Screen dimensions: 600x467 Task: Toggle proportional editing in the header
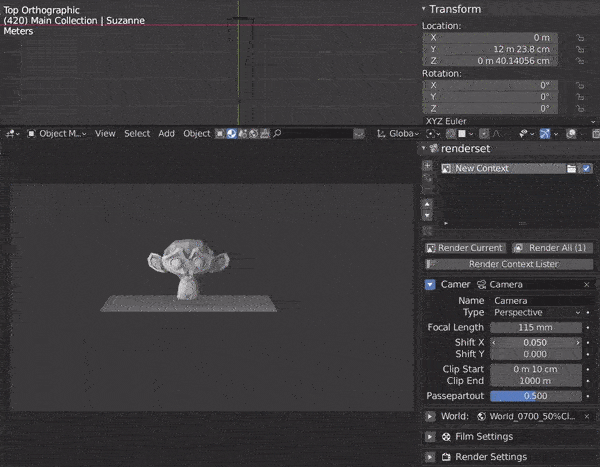tap(484, 134)
